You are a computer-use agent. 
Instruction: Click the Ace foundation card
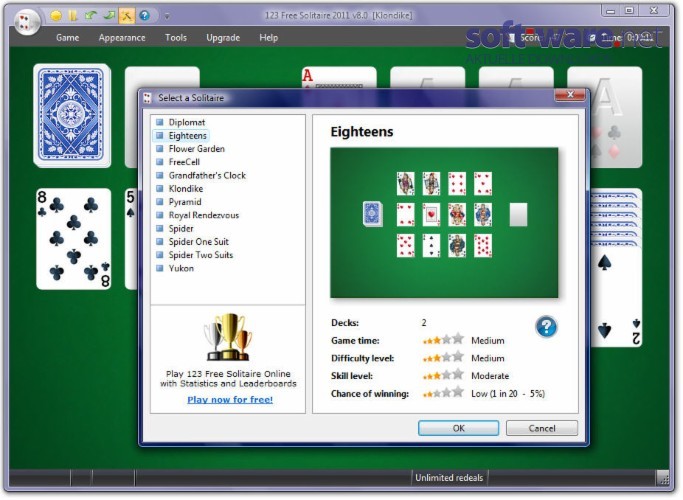pyautogui.click(x=338, y=78)
